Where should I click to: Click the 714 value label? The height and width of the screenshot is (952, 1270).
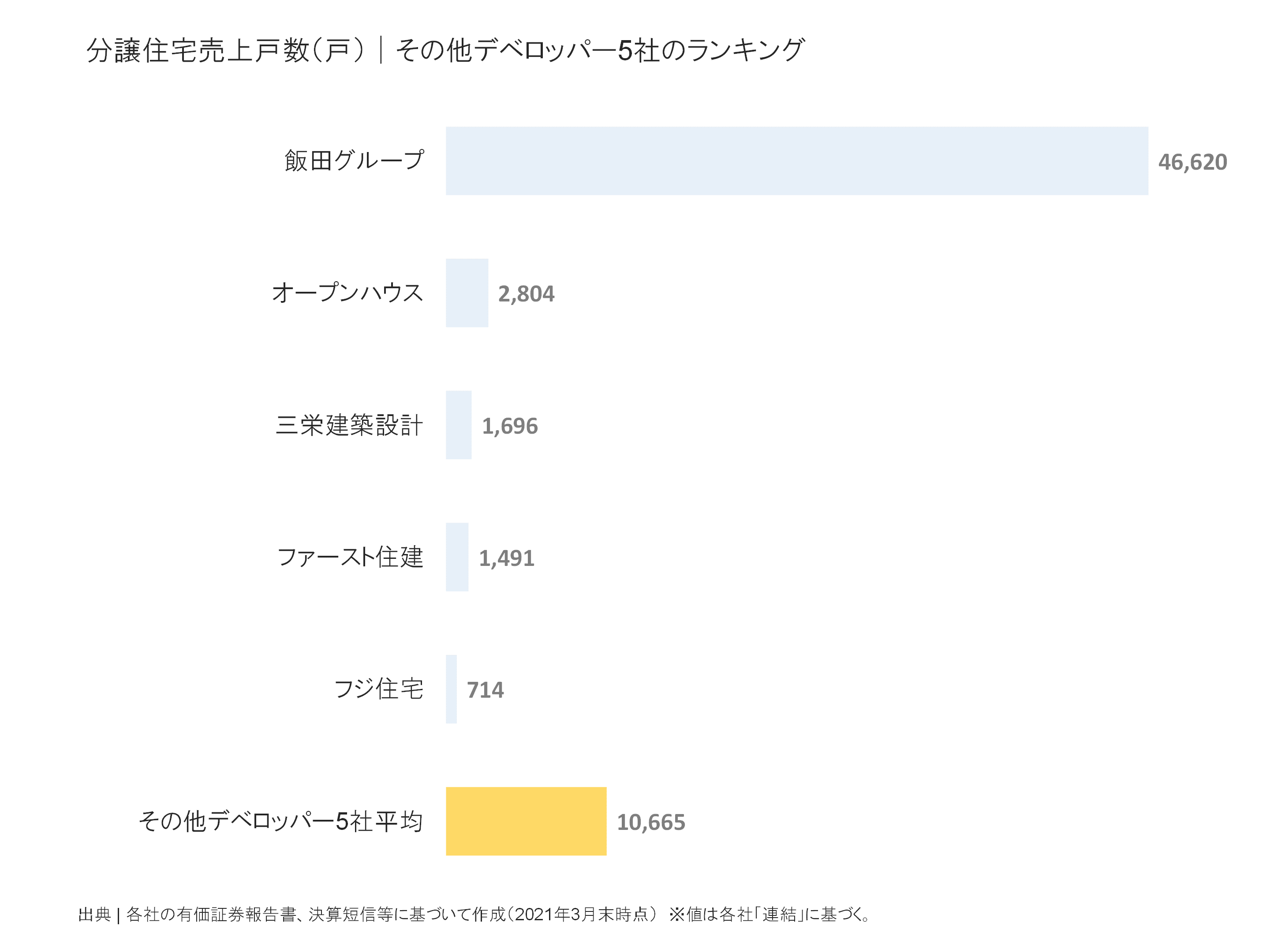(x=485, y=690)
